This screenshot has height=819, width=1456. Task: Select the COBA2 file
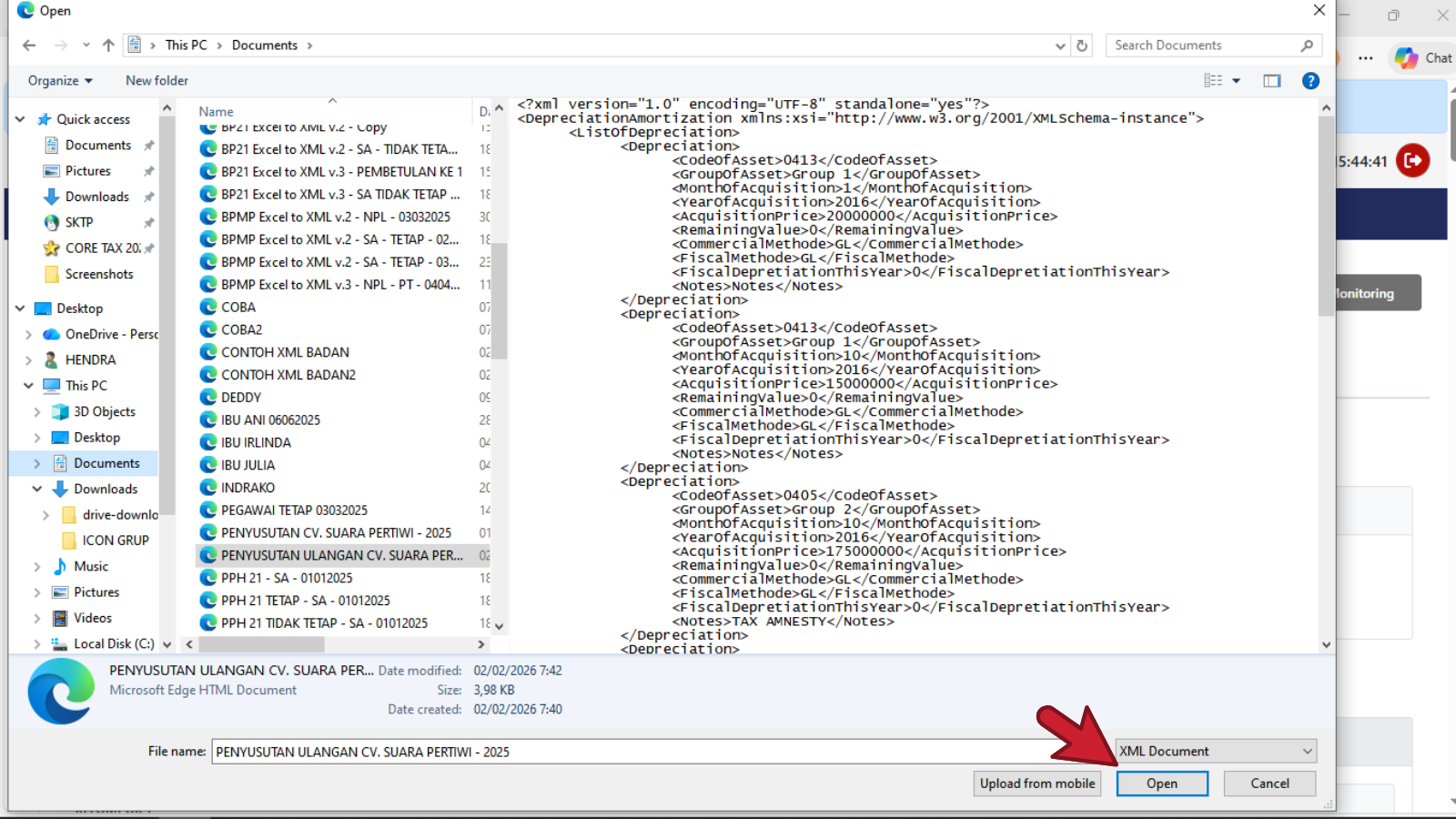[x=241, y=329]
